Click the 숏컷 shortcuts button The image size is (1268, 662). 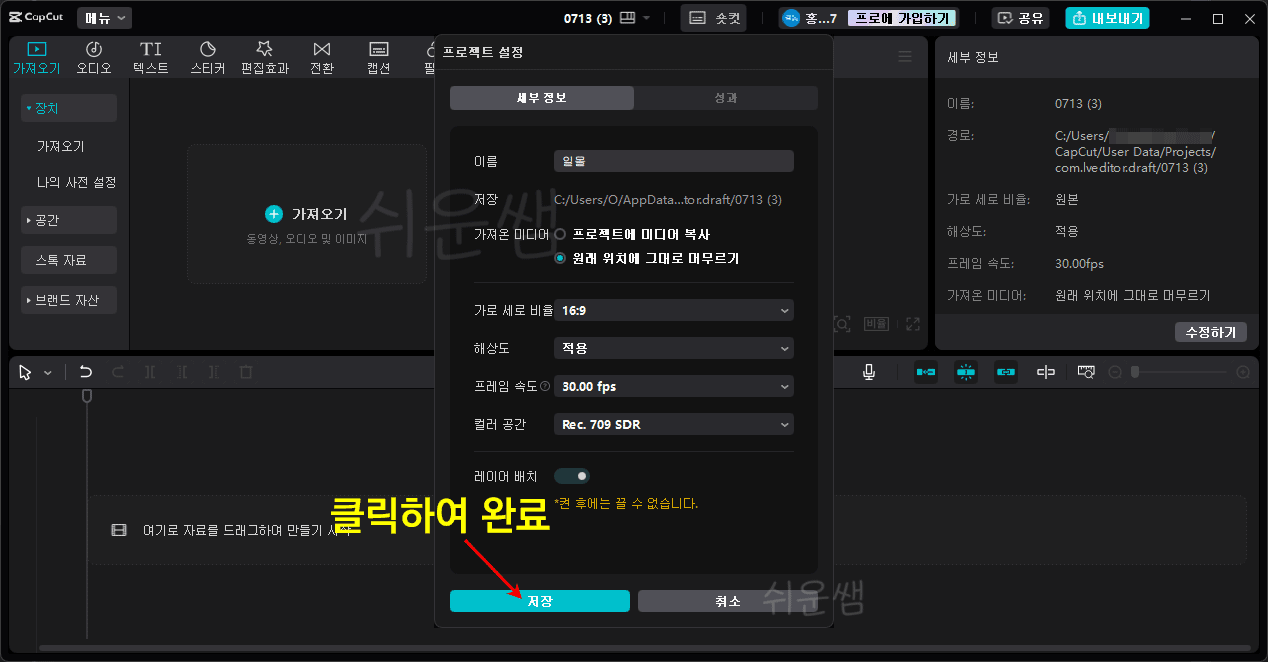coord(714,18)
